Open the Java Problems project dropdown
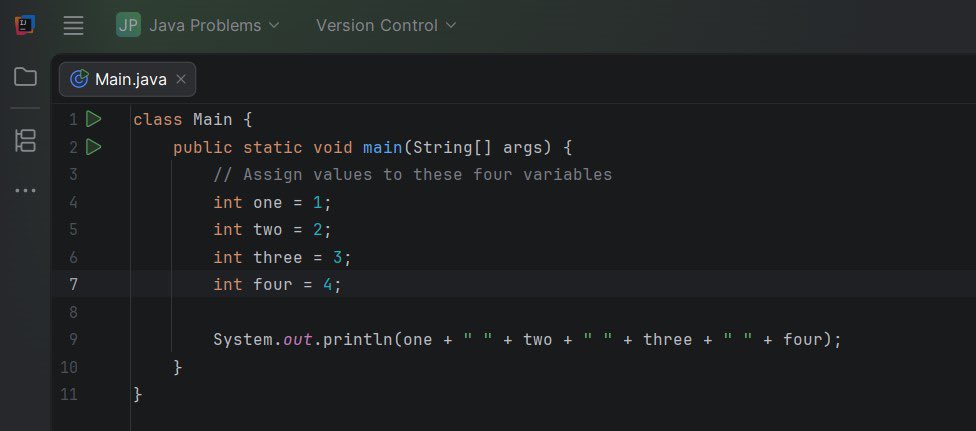Viewport: 976px width, 431px height. click(x=214, y=26)
